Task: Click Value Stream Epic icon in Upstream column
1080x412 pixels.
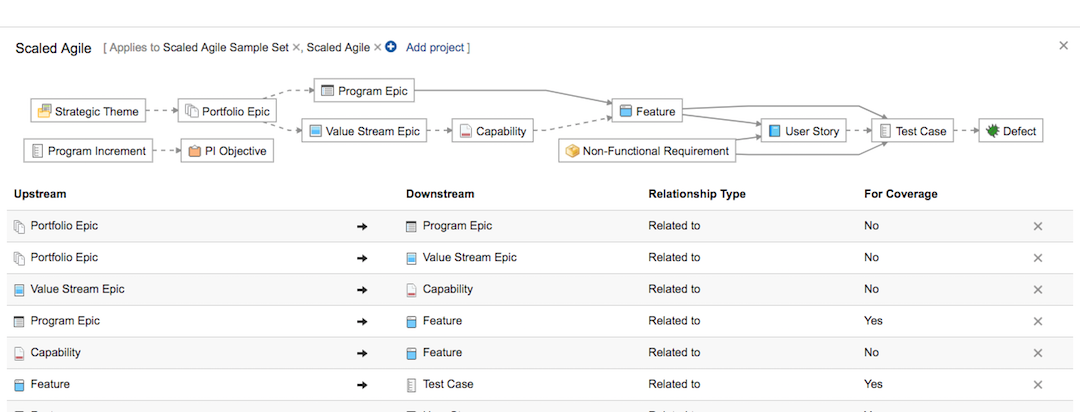Action: tap(19, 289)
